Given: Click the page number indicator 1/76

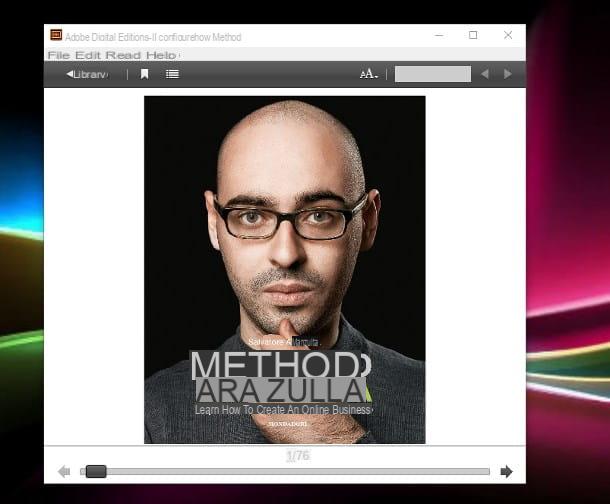Looking at the screenshot, I should click(298, 455).
